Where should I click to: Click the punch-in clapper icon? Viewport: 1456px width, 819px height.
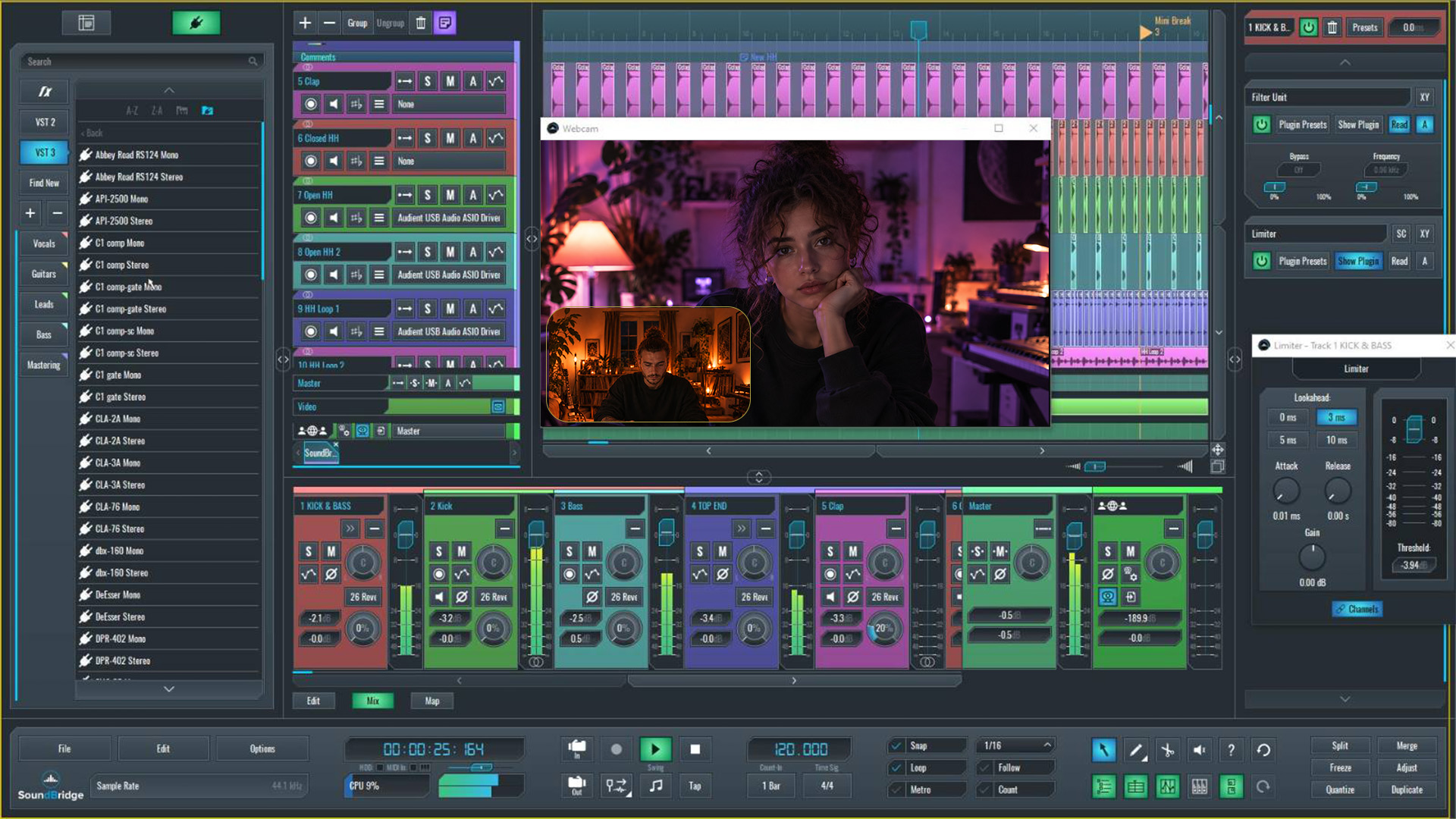click(x=577, y=749)
